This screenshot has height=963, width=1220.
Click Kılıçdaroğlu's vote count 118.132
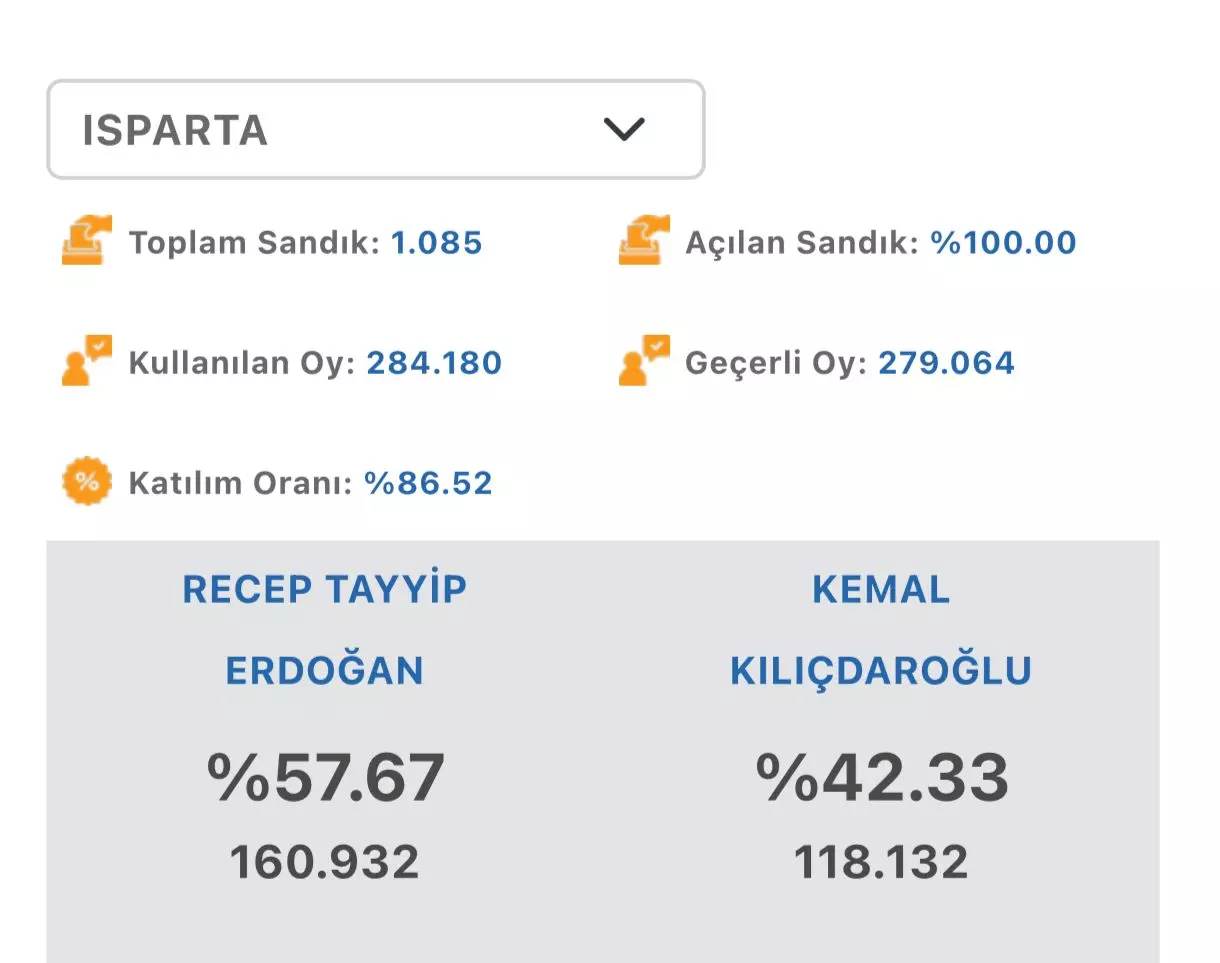(881, 862)
